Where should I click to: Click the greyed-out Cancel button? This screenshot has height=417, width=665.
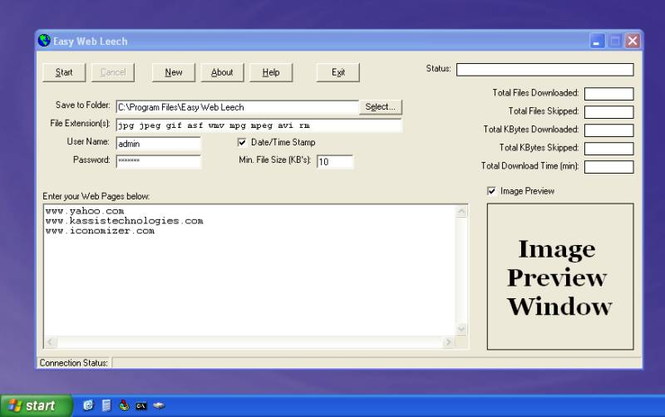(113, 73)
